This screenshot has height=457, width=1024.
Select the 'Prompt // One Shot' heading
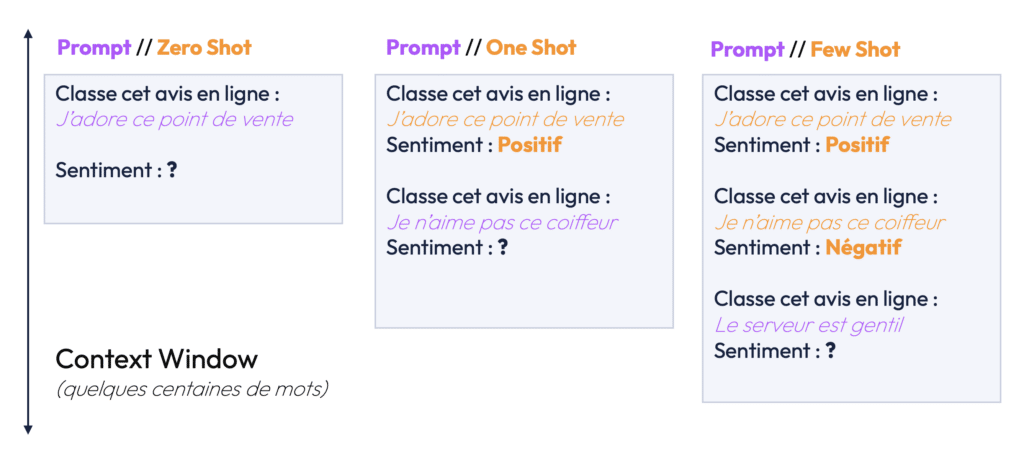click(481, 48)
